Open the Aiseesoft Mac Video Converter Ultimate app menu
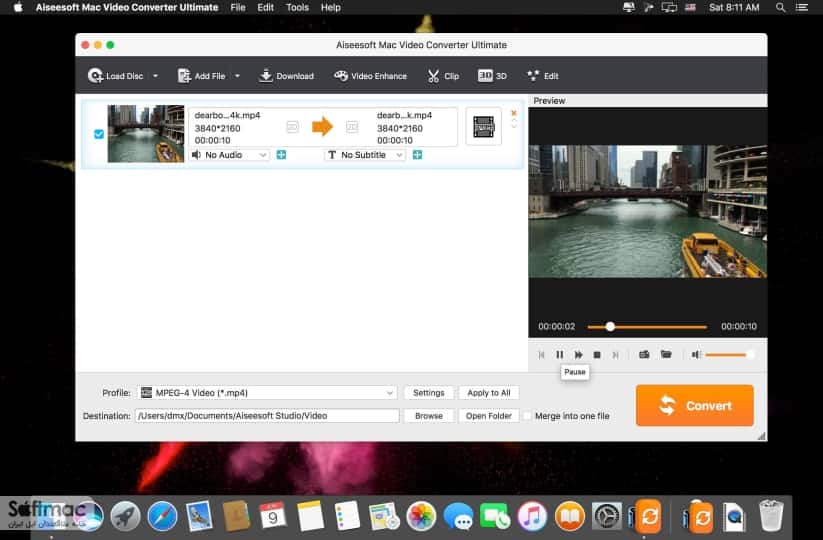823x540 pixels. click(127, 7)
